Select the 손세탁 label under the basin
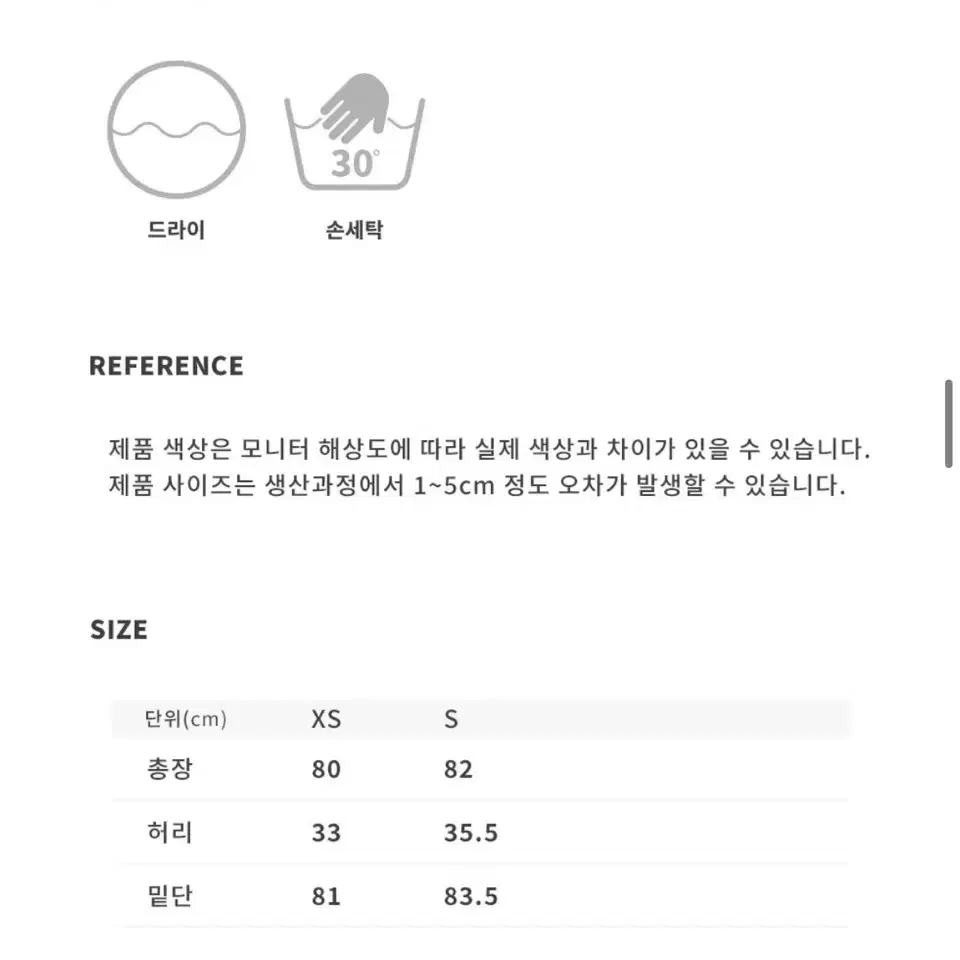Viewport: 960px width, 960px height. pyautogui.click(x=354, y=230)
